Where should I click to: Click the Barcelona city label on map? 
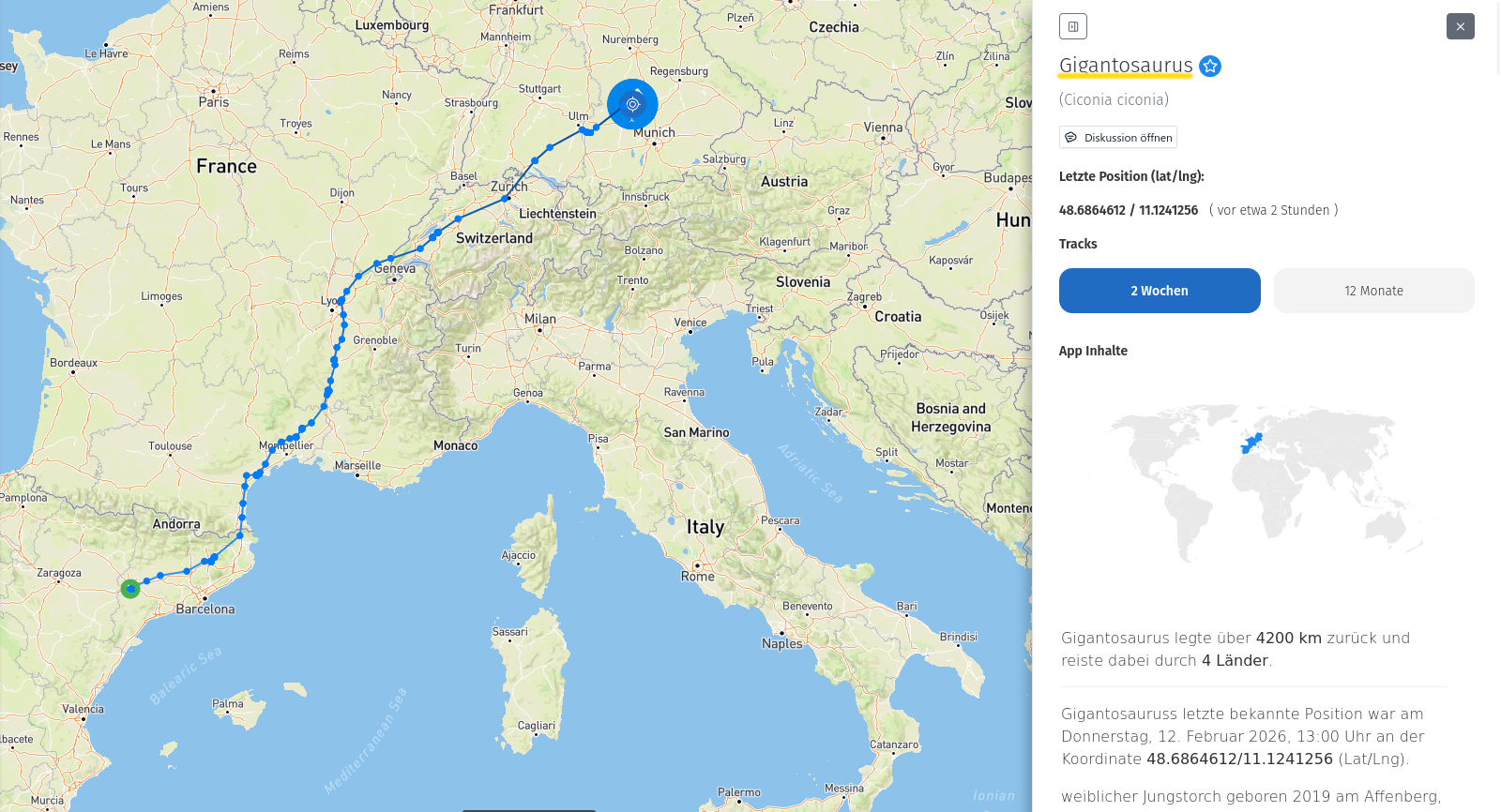(x=205, y=609)
